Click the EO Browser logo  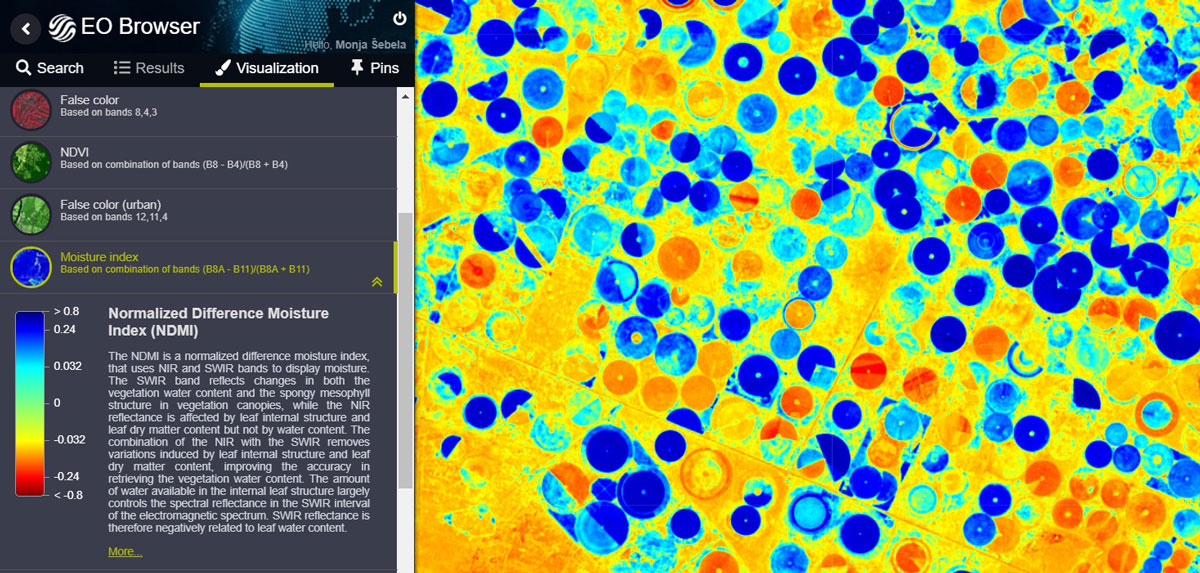pos(123,27)
